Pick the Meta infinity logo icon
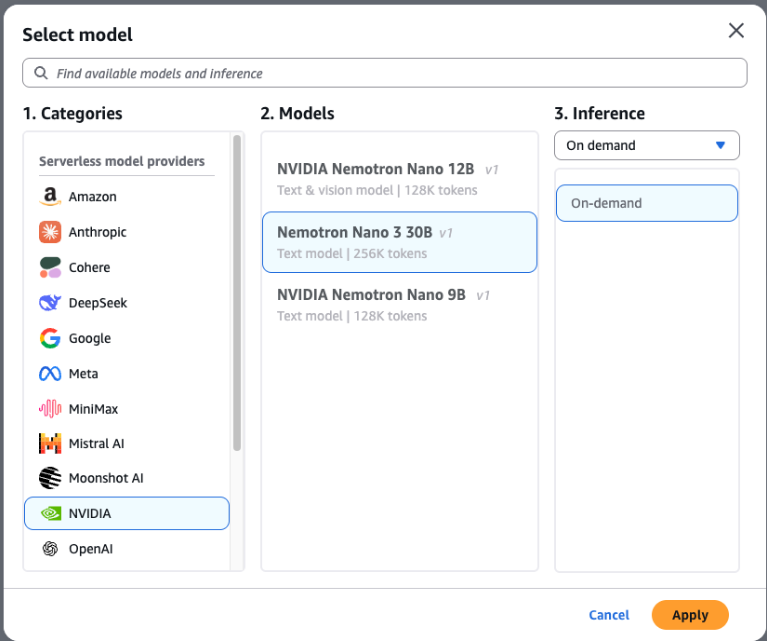The width and height of the screenshot is (767, 643). 50,373
